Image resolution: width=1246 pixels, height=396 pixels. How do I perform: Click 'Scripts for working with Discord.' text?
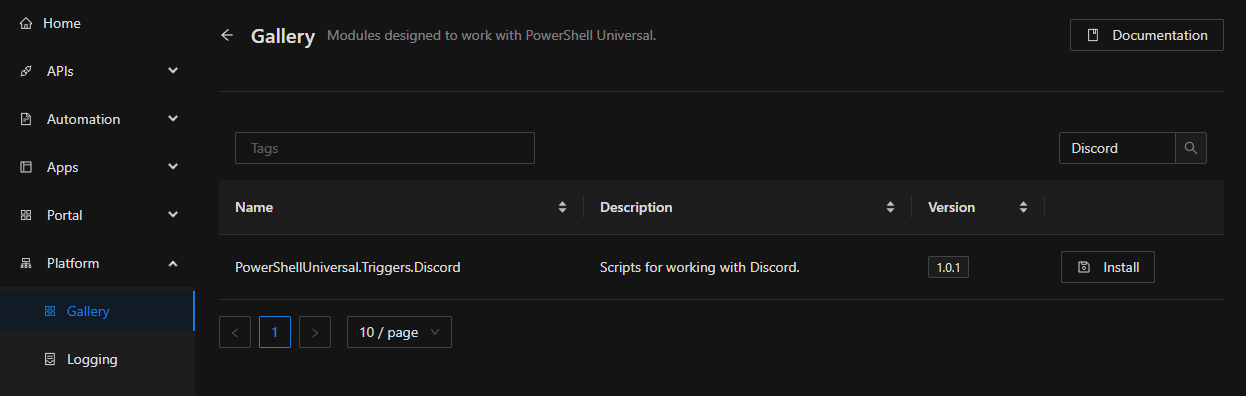coord(700,267)
